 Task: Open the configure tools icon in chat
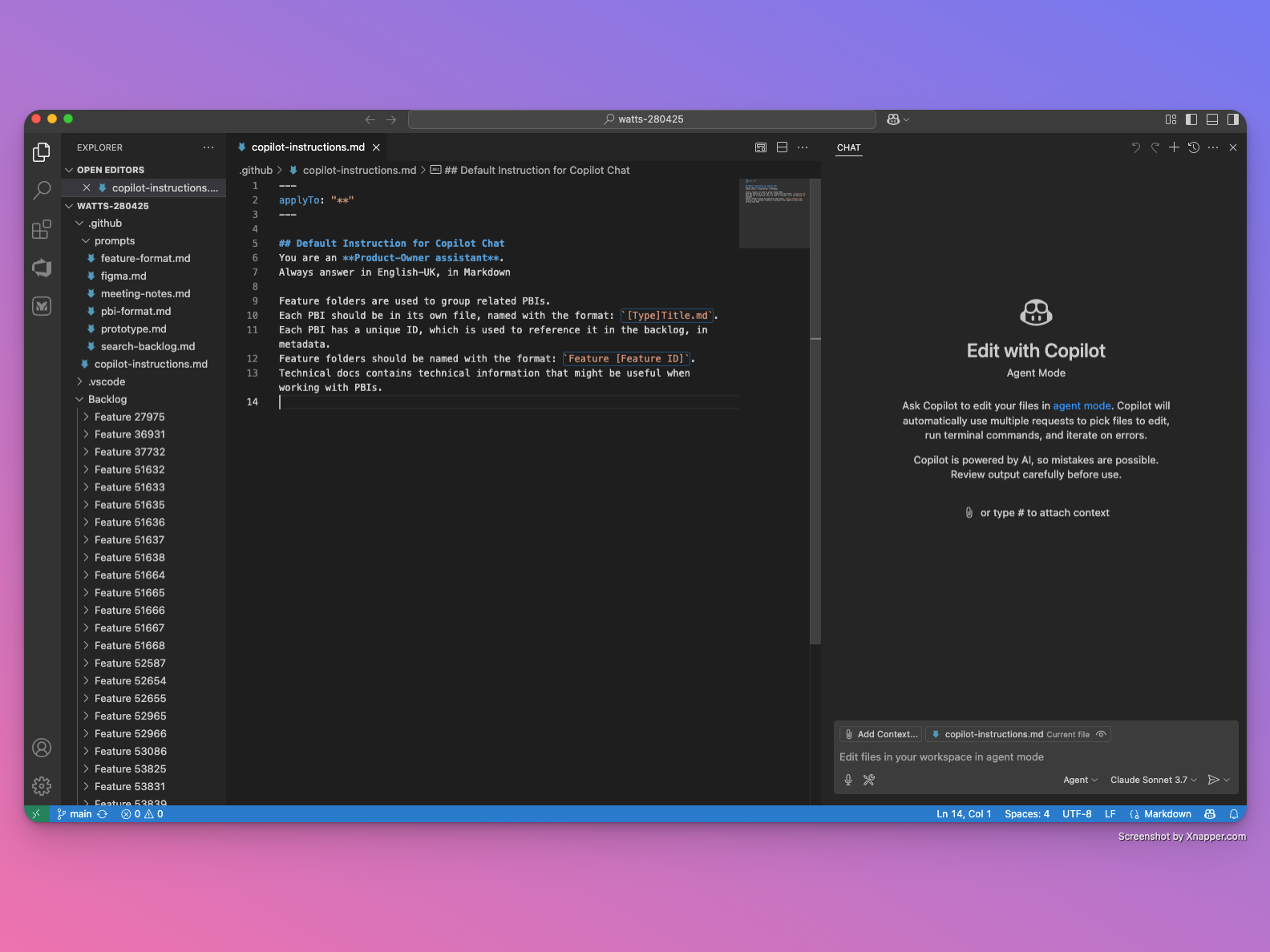(869, 780)
